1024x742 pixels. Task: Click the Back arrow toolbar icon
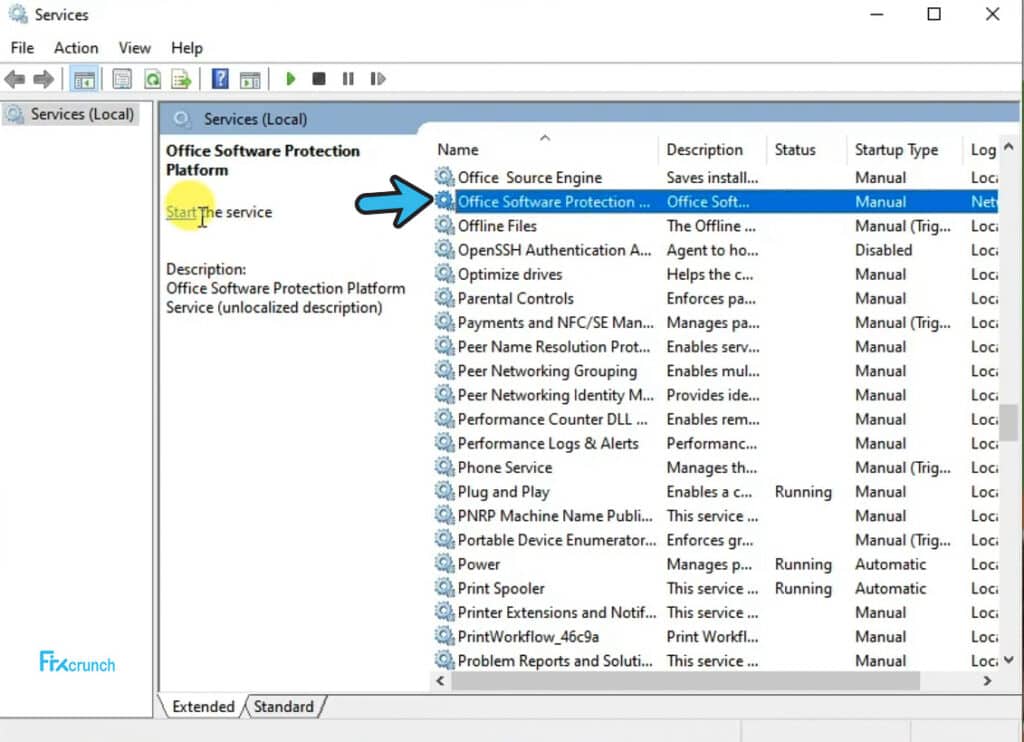(x=14, y=80)
